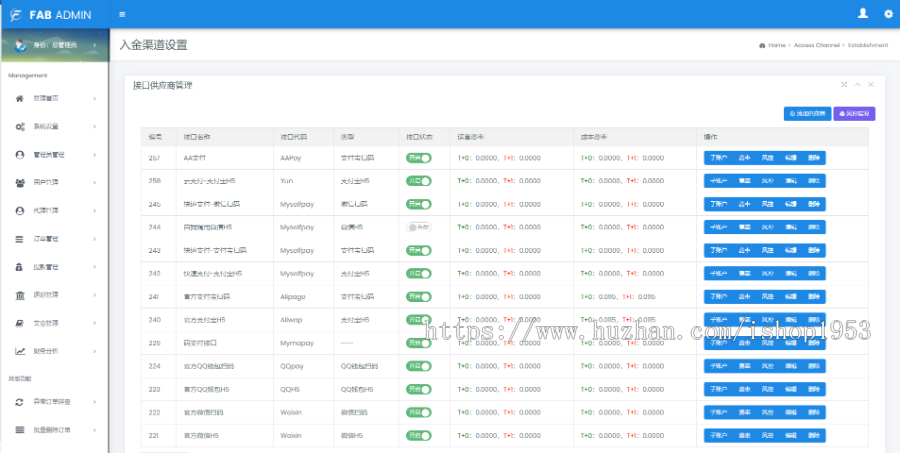Toggle status switch for row 221 官方微信H5
The image size is (900, 453).
coord(418,436)
